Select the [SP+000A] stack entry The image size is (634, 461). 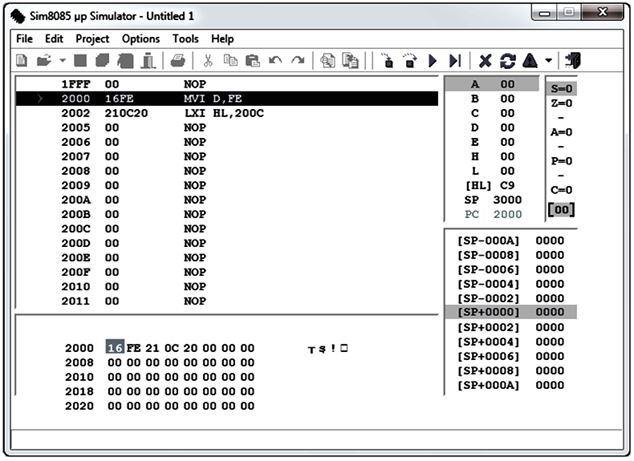(511, 385)
